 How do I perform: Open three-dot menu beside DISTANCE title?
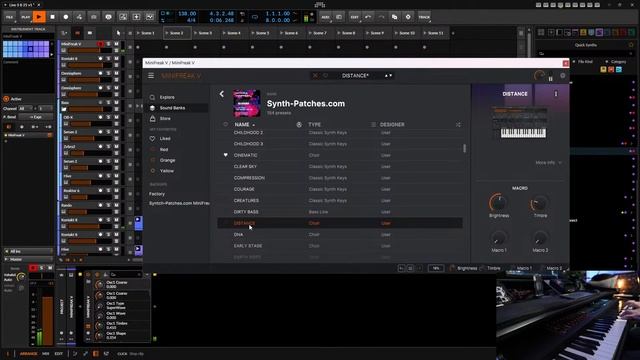[x=556, y=94]
